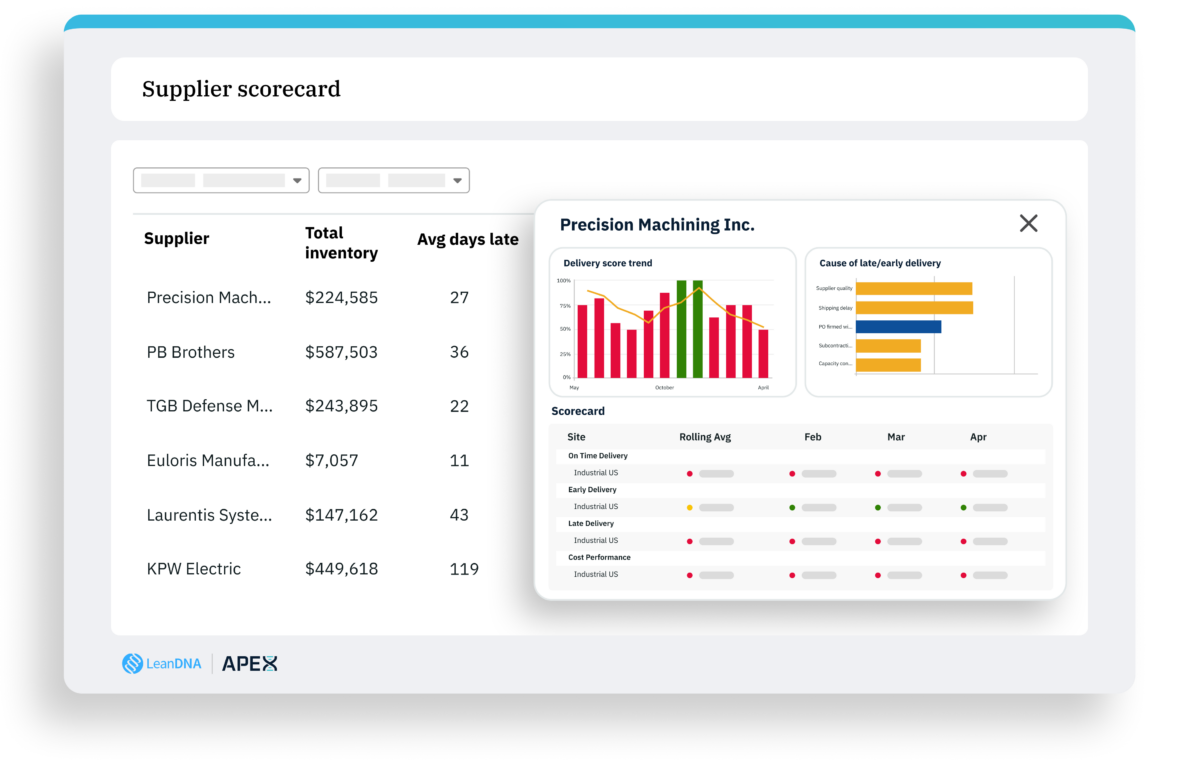Click the Supplier scorecard page title
Viewport: 1200px width, 760px height.
click(x=241, y=89)
